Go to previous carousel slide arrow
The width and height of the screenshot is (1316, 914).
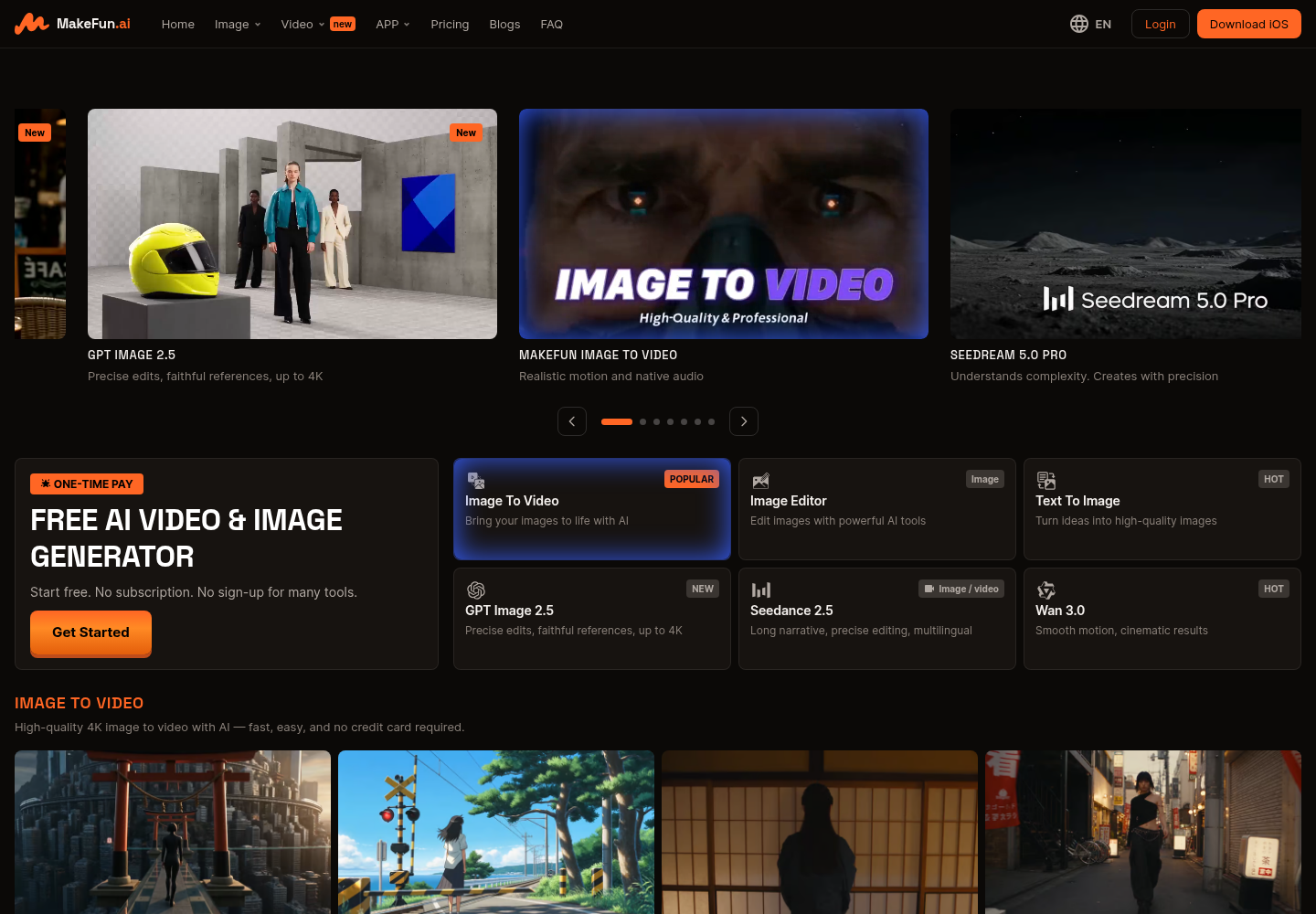point(572,421)
